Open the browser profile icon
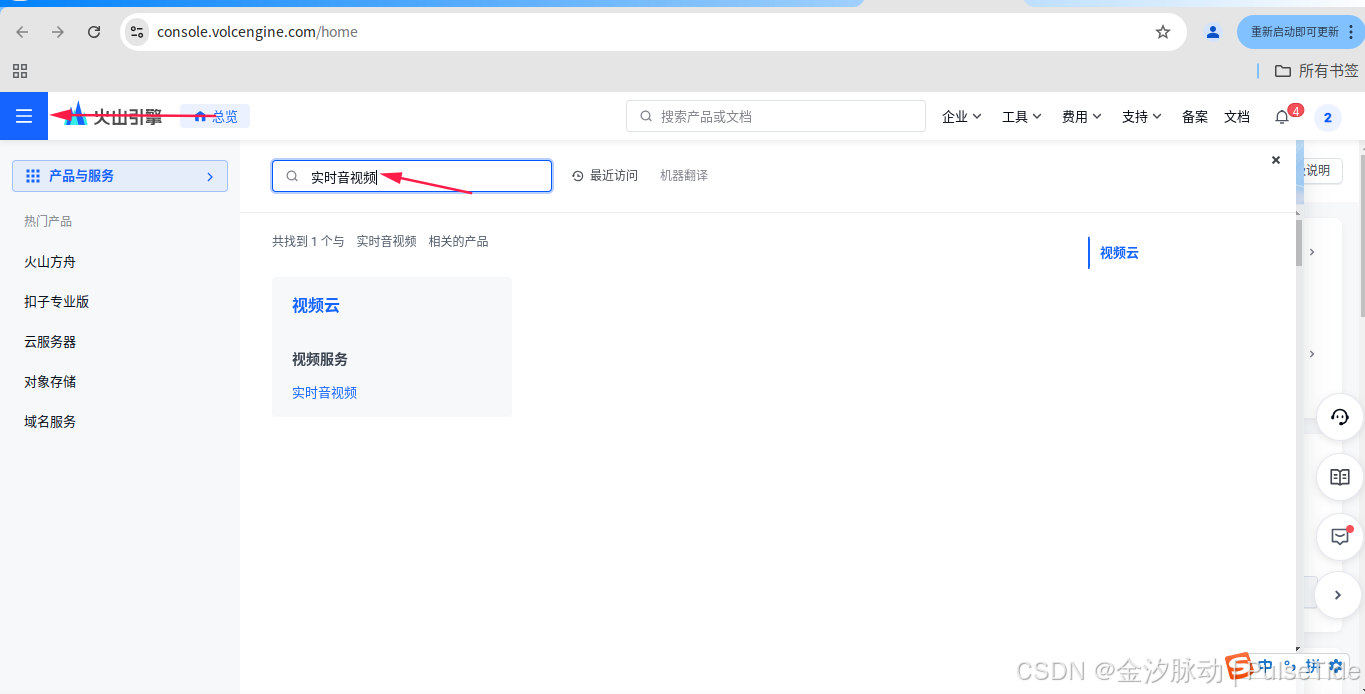 [1213, 32]
